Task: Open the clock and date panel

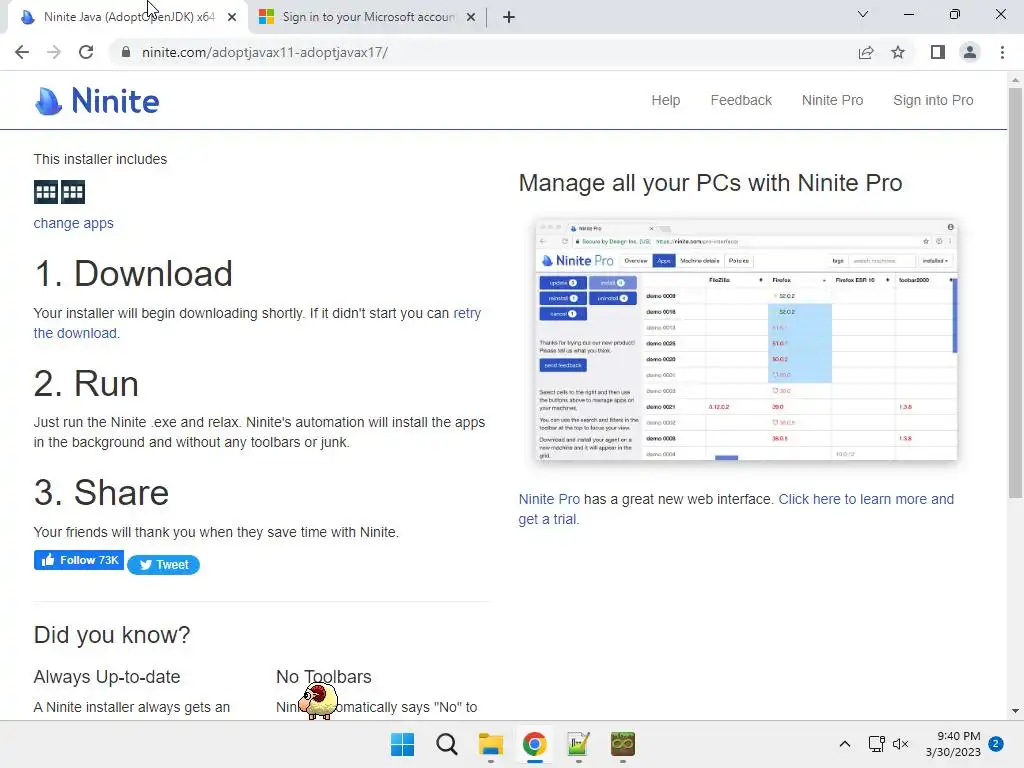Action: (953, 744)
